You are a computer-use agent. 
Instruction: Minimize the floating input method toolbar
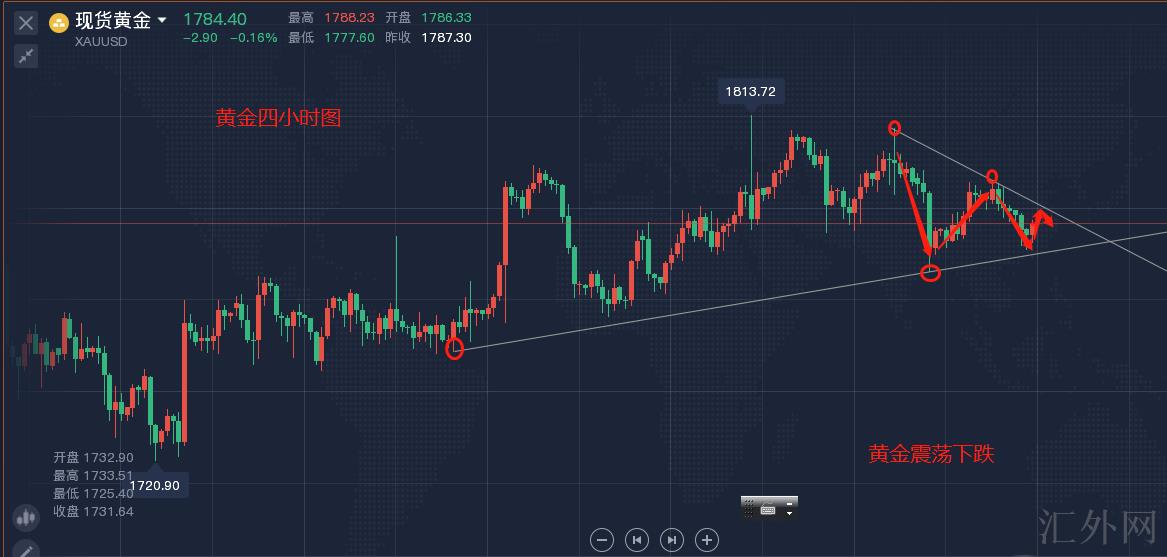[x=790, y=502]
